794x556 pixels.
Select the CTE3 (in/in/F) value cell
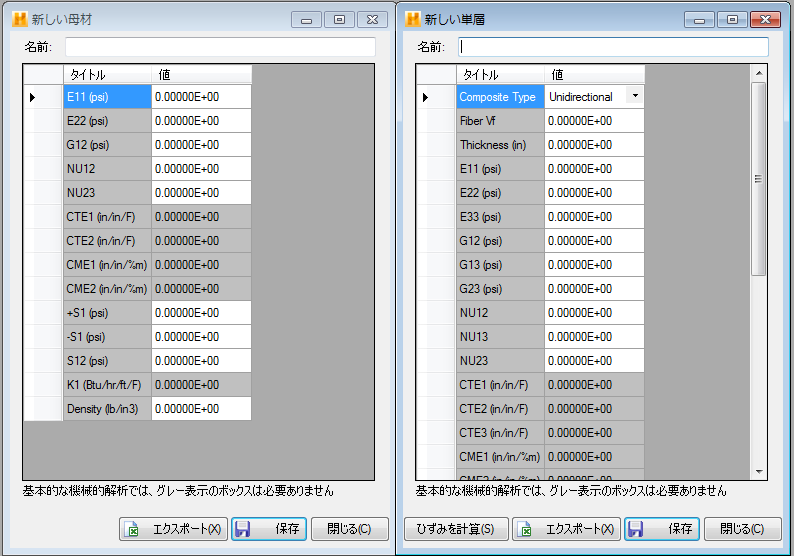point(594,433)
